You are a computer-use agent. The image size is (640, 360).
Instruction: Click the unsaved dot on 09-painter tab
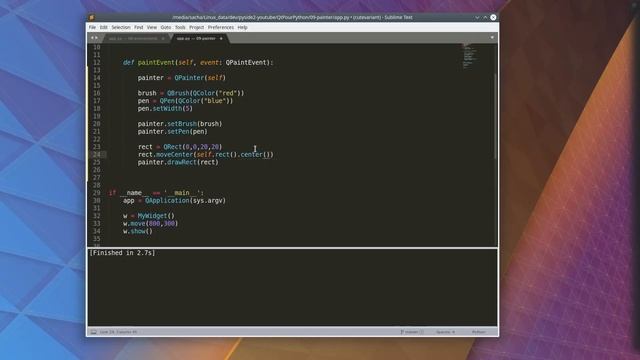pyautogui.click(x=221, y=38)
